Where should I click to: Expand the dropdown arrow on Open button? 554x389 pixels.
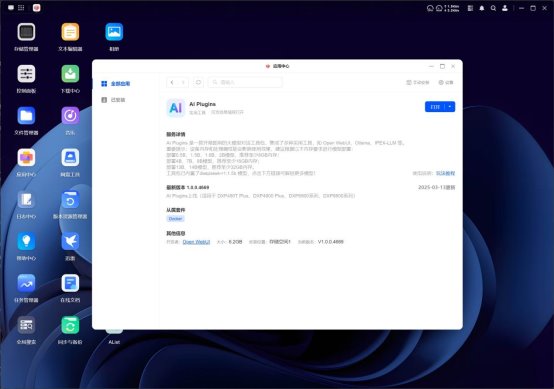(450, 107)
